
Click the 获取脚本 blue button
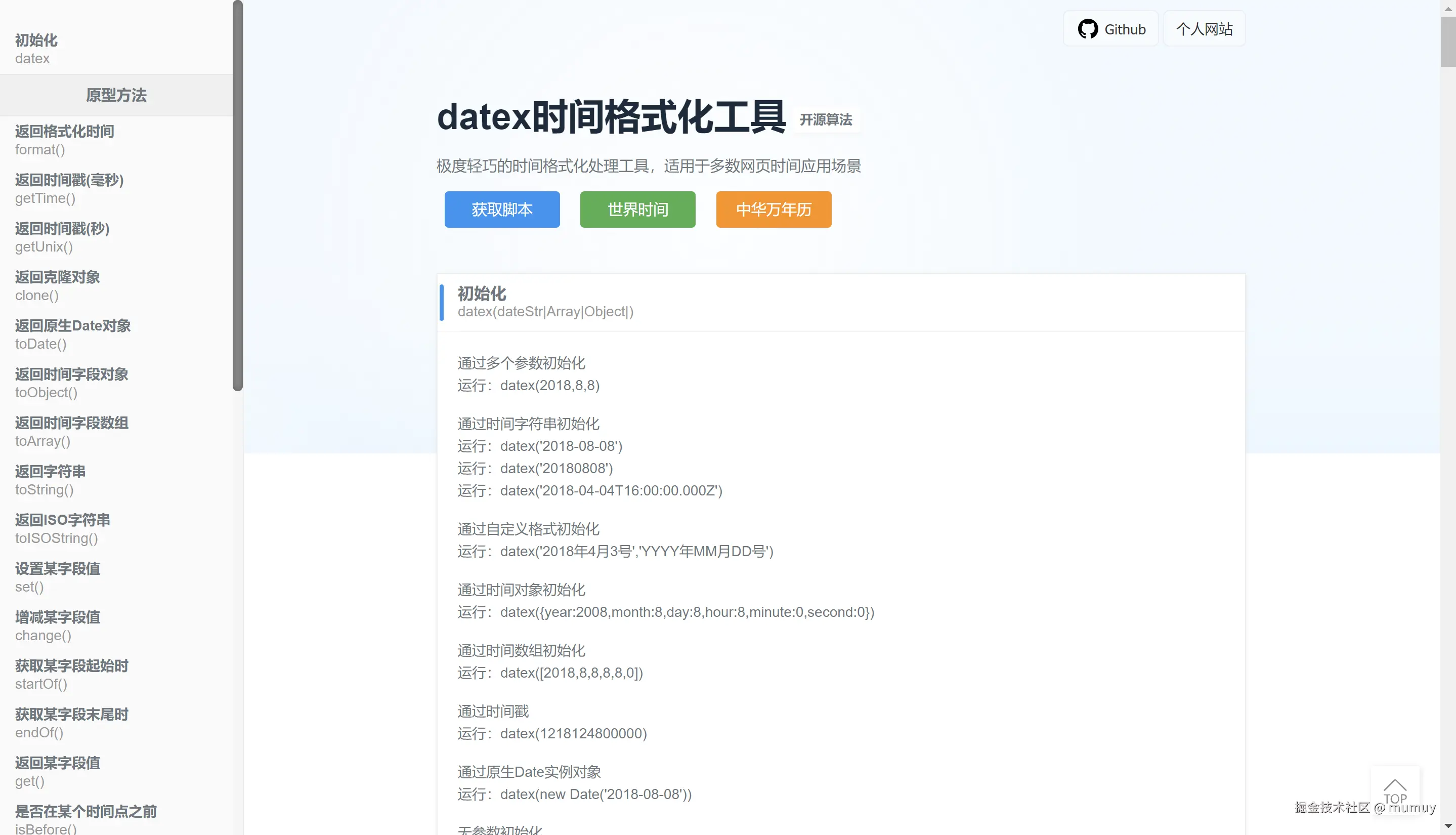tap(501, 210)
